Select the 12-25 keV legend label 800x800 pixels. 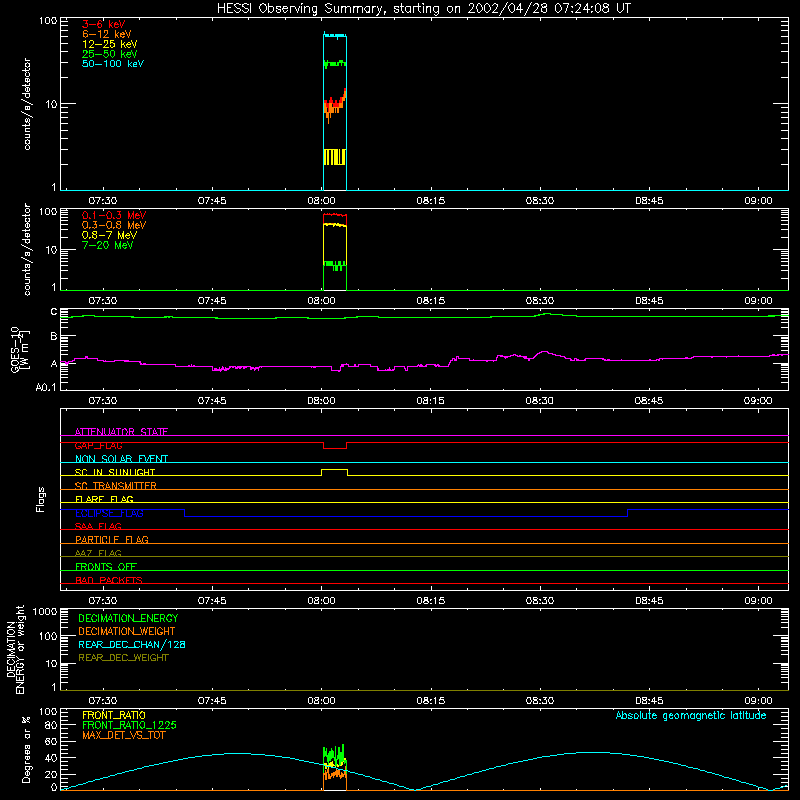click(x=109, y=44)
